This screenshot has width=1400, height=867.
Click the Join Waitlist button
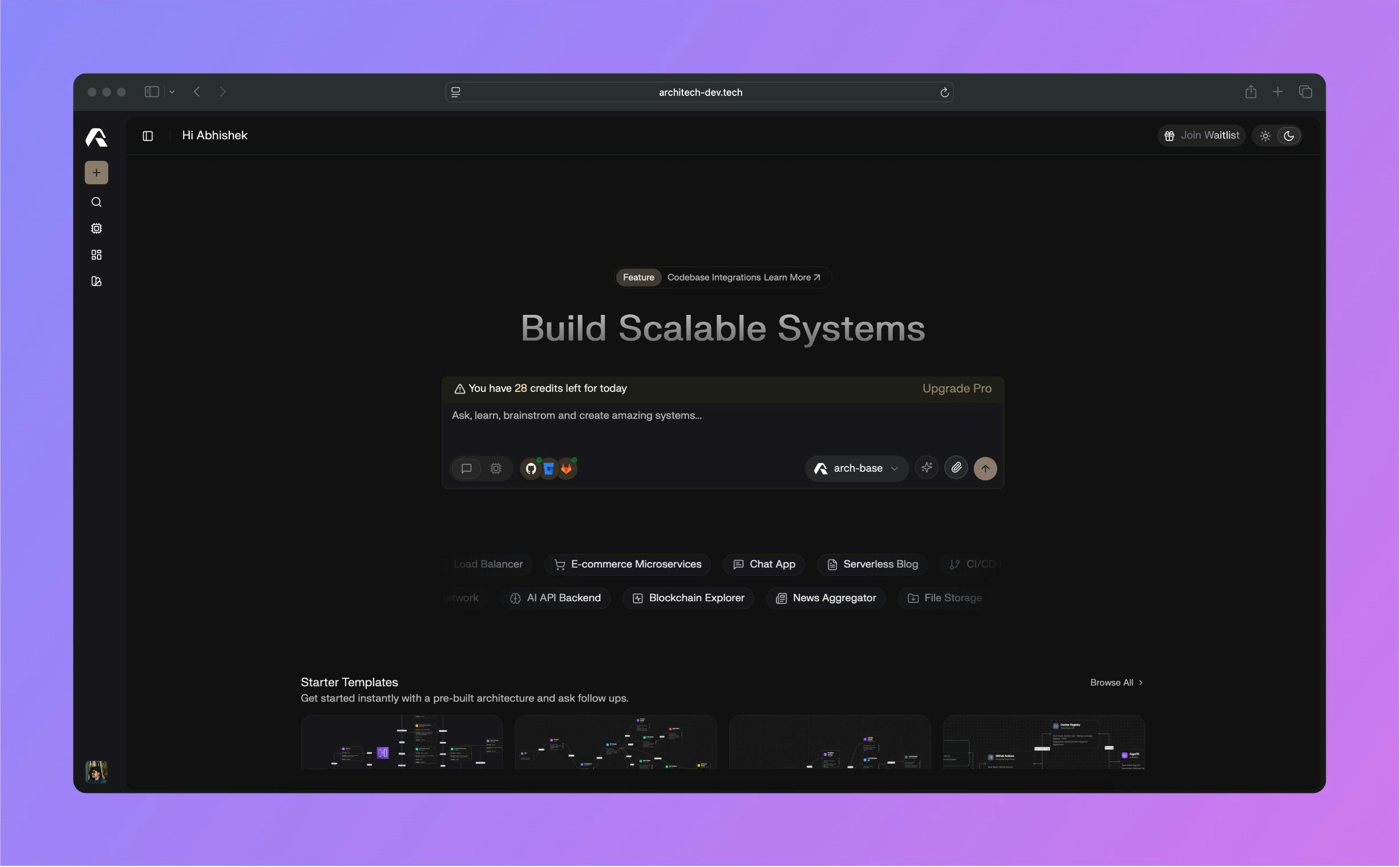[1201, 136]
